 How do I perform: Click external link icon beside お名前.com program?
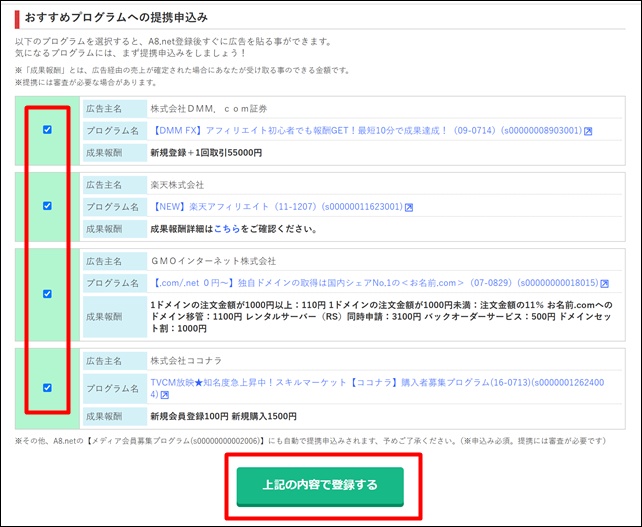[605, 283]
